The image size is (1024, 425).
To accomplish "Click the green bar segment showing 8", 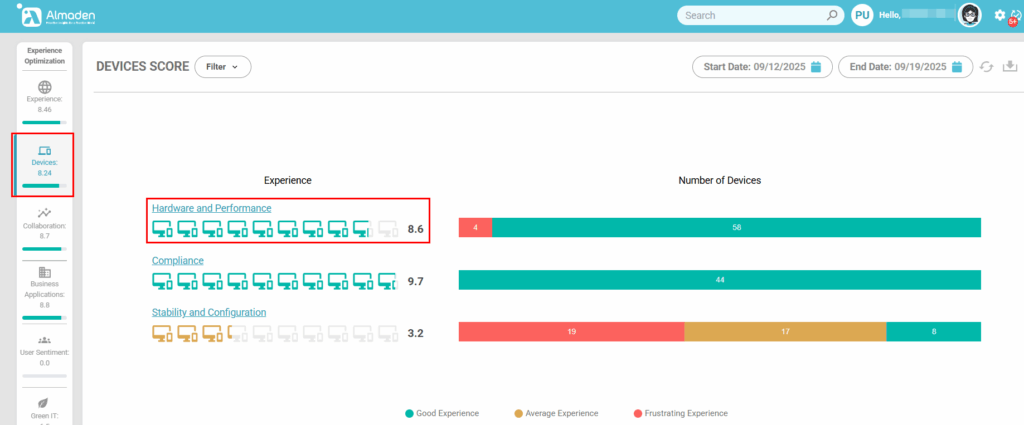I will click(933, 332).
